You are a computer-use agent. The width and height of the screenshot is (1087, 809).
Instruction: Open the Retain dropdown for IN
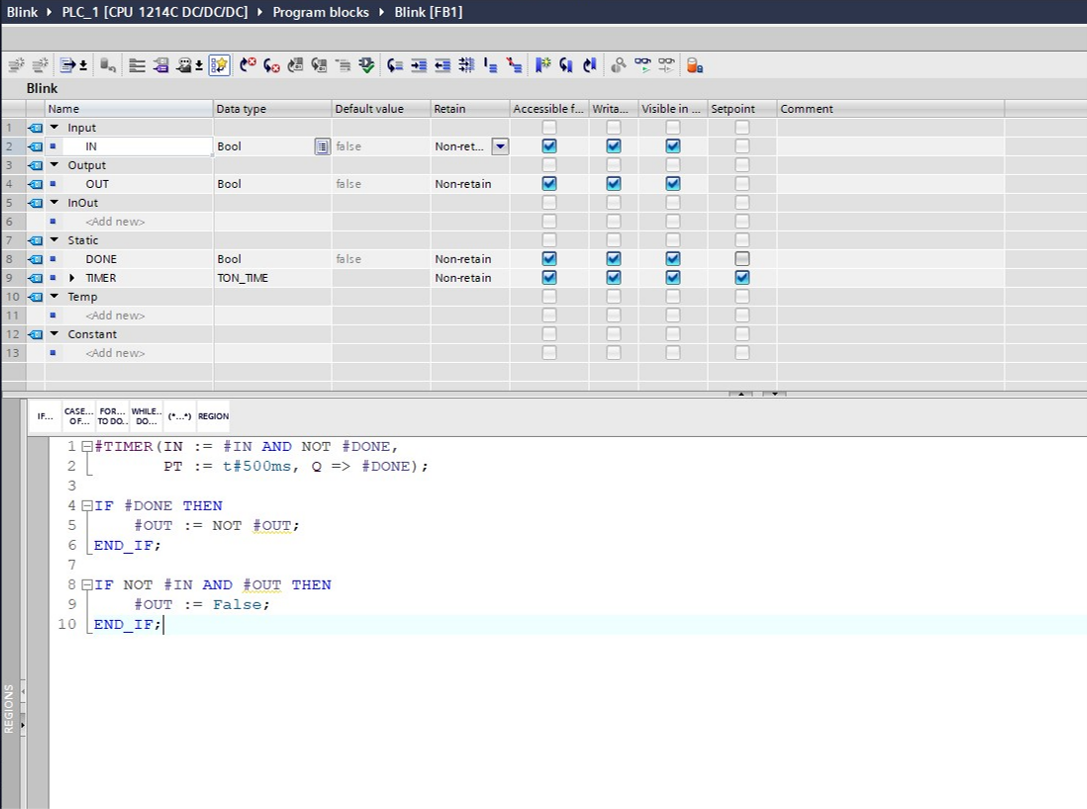(500, 146)
